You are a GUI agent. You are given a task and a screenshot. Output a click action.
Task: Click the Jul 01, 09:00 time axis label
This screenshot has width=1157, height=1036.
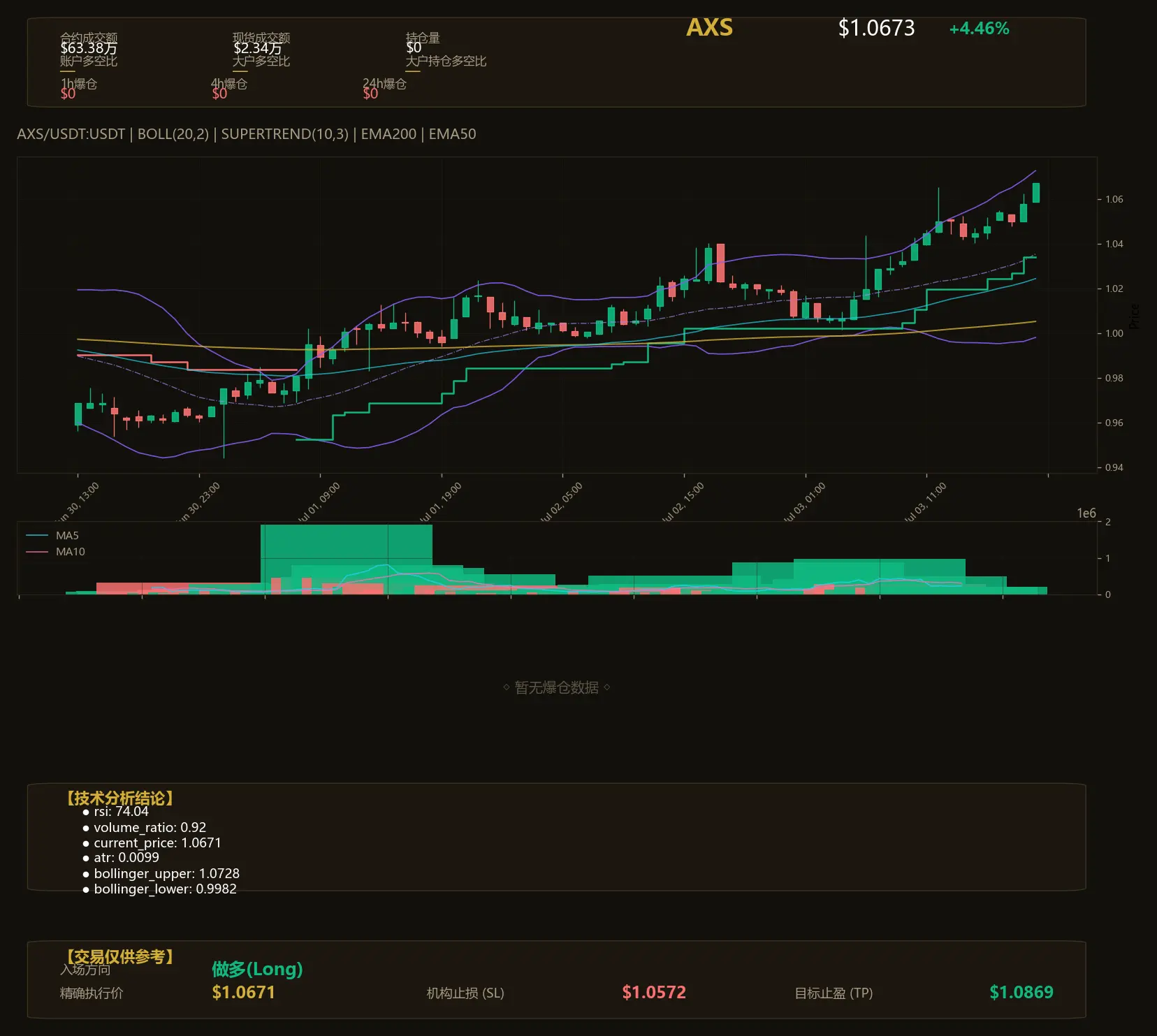(318, 502)
